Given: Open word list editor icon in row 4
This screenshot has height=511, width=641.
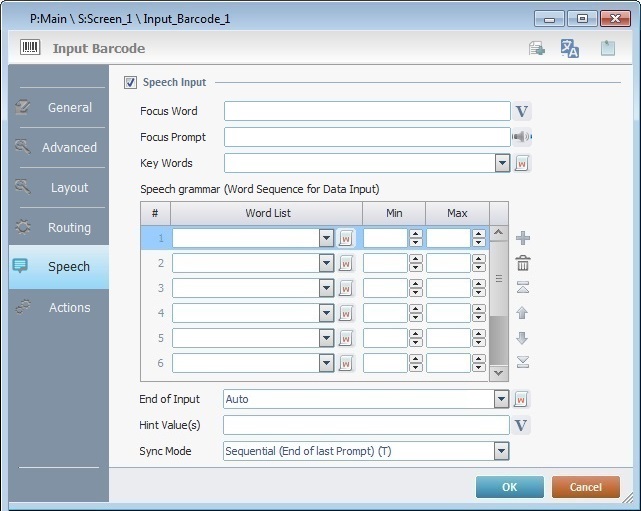Looking at the screenshot, I should point(346,313).
